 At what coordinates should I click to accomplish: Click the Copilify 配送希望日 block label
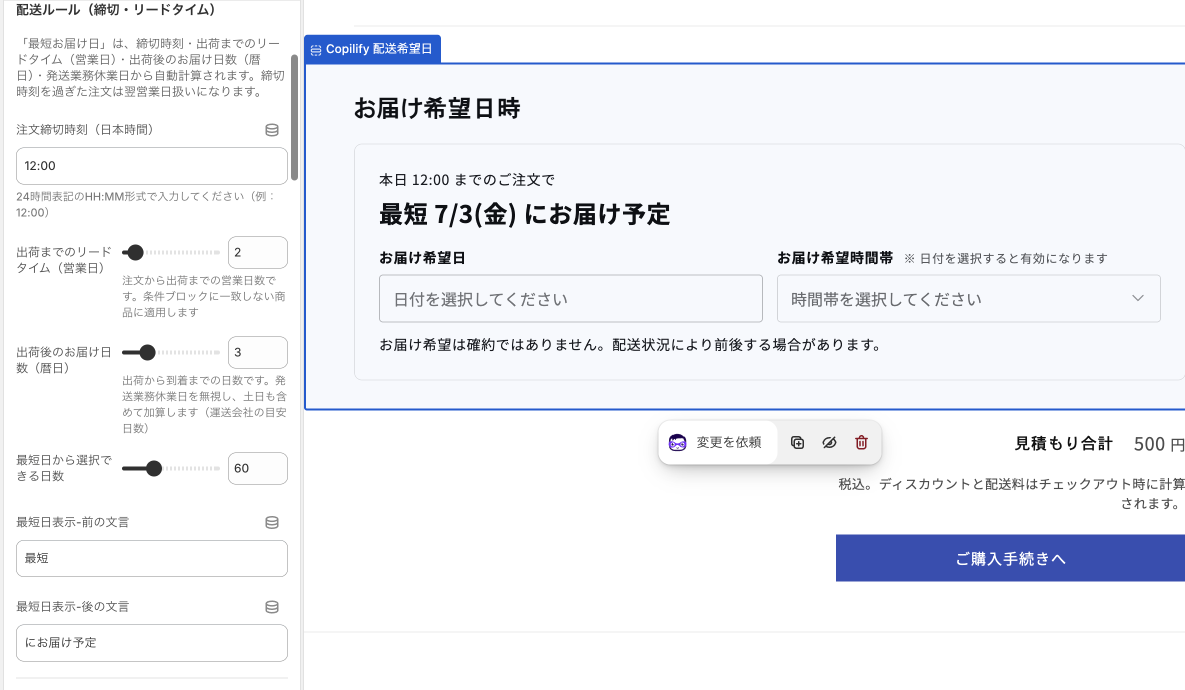coord(373,49)
